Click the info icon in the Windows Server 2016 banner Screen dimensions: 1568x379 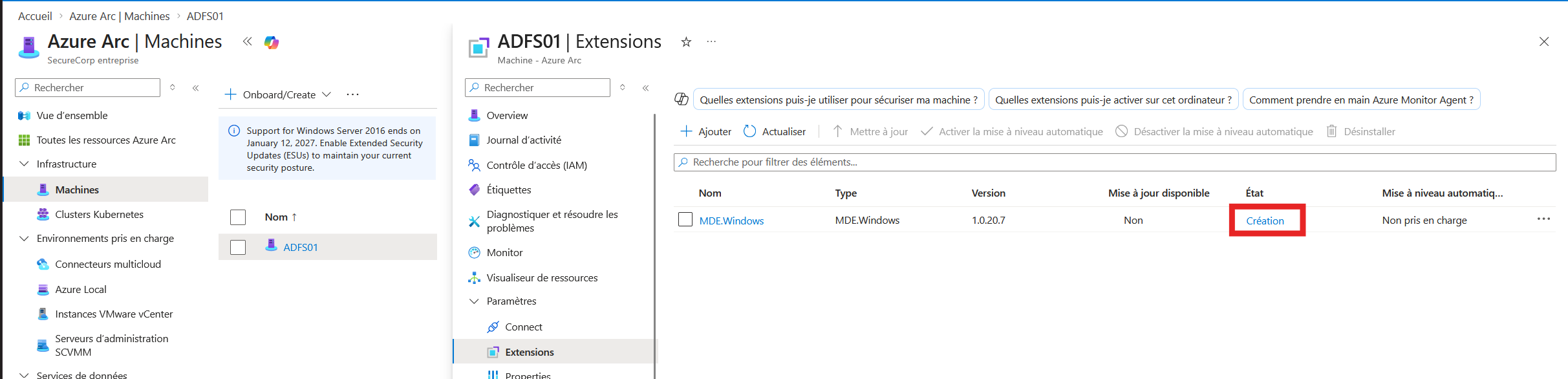click(x=234, y=131)
